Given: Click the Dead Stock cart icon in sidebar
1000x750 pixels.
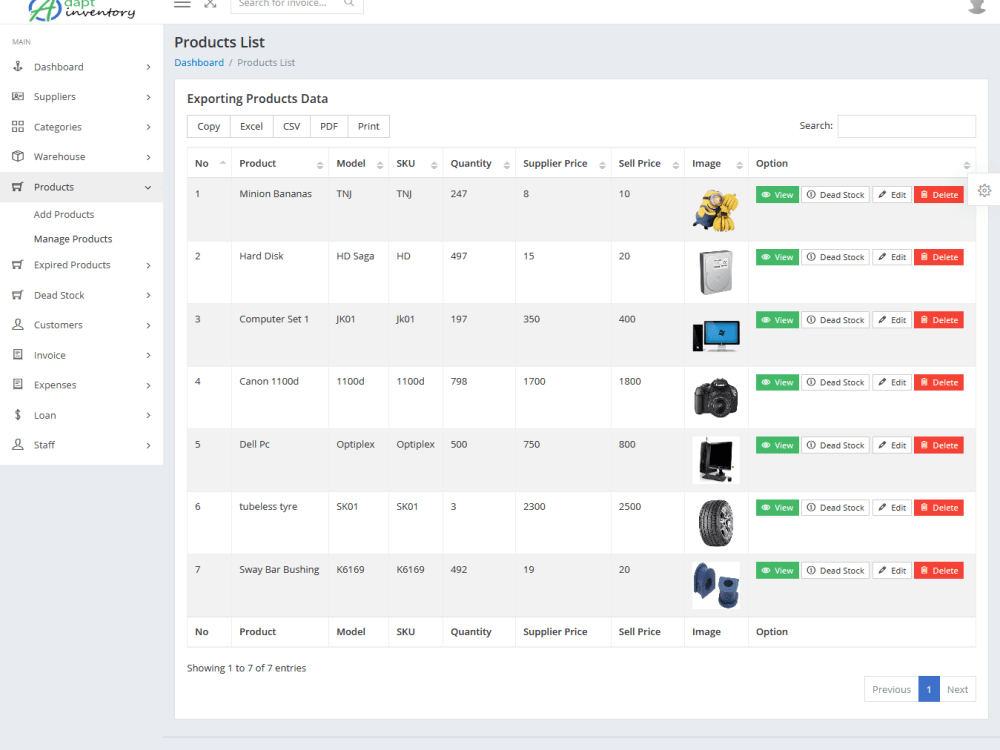Looking at the screenshot, I should pos(18,295).
